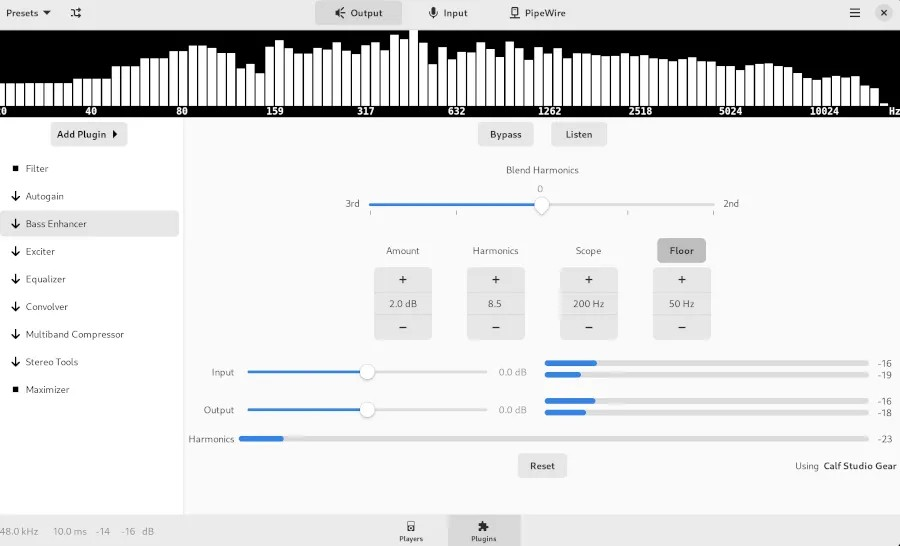Click the Harmonics level meter bar
Screen dimensions: 900x546
click(553, 439)
